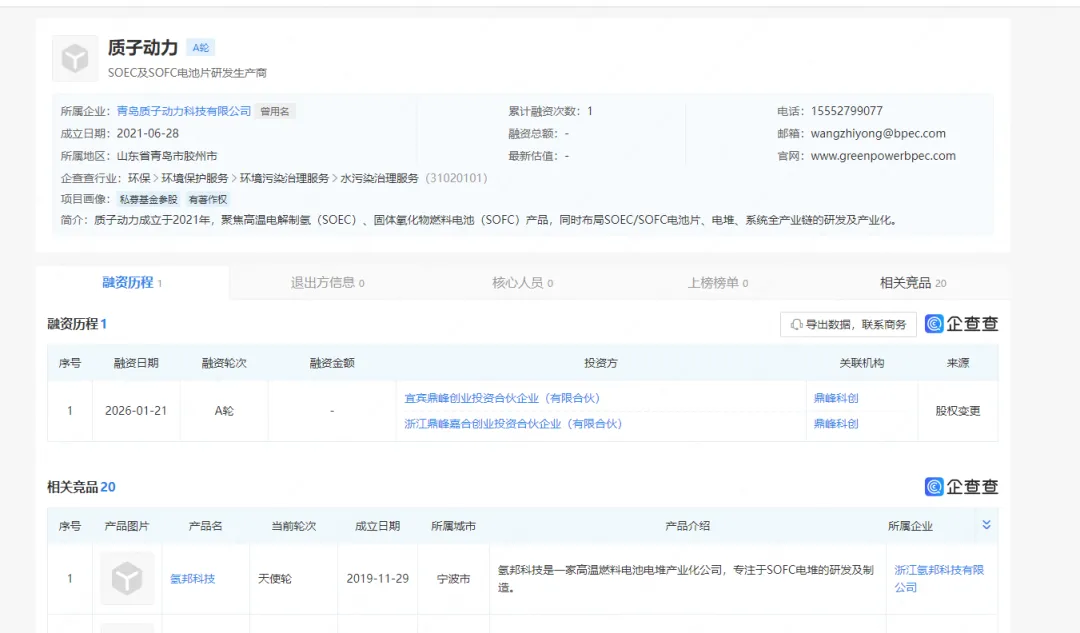Select the 融资历程 tab

point(132,282)
